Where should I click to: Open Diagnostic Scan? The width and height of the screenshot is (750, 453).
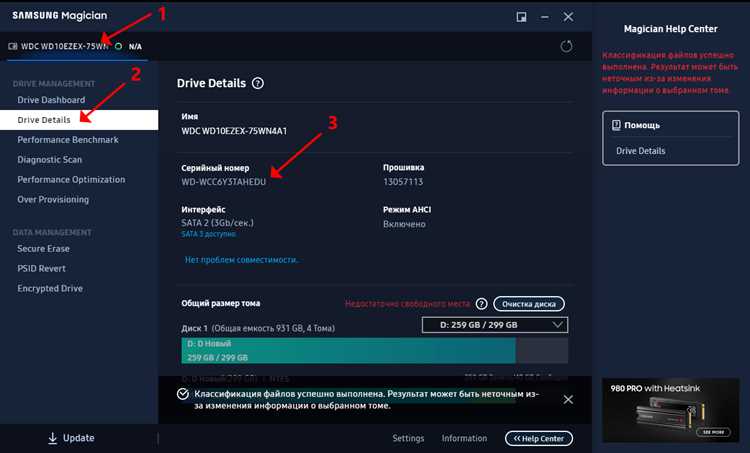pos(50,160)
